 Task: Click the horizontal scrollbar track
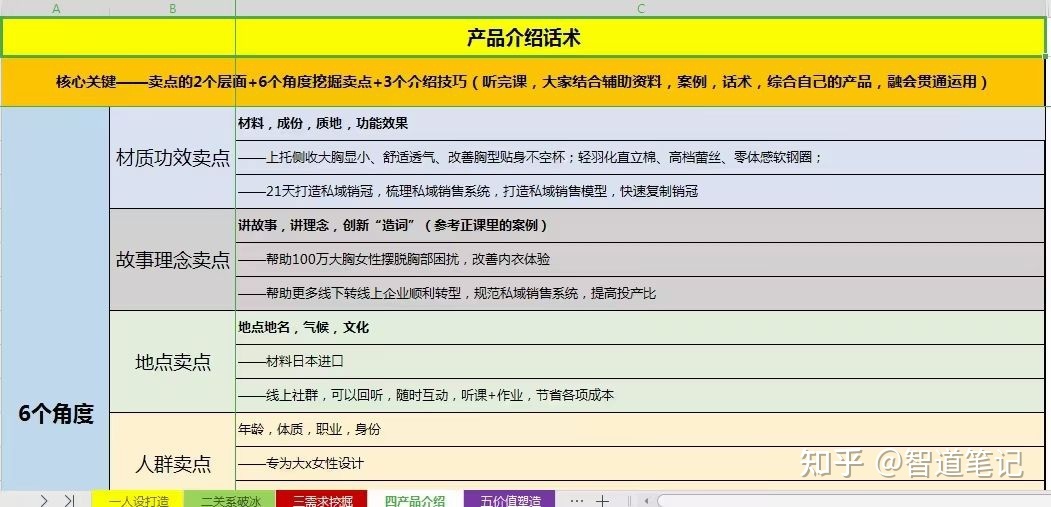tap(850, 500)
